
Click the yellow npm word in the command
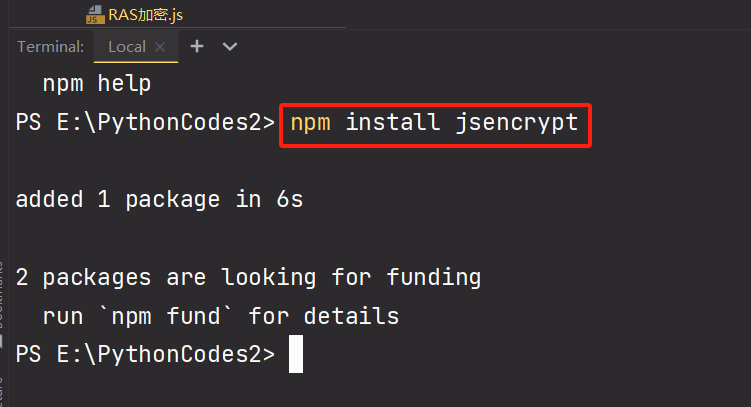pyautogui.click(x=310, y=123)
